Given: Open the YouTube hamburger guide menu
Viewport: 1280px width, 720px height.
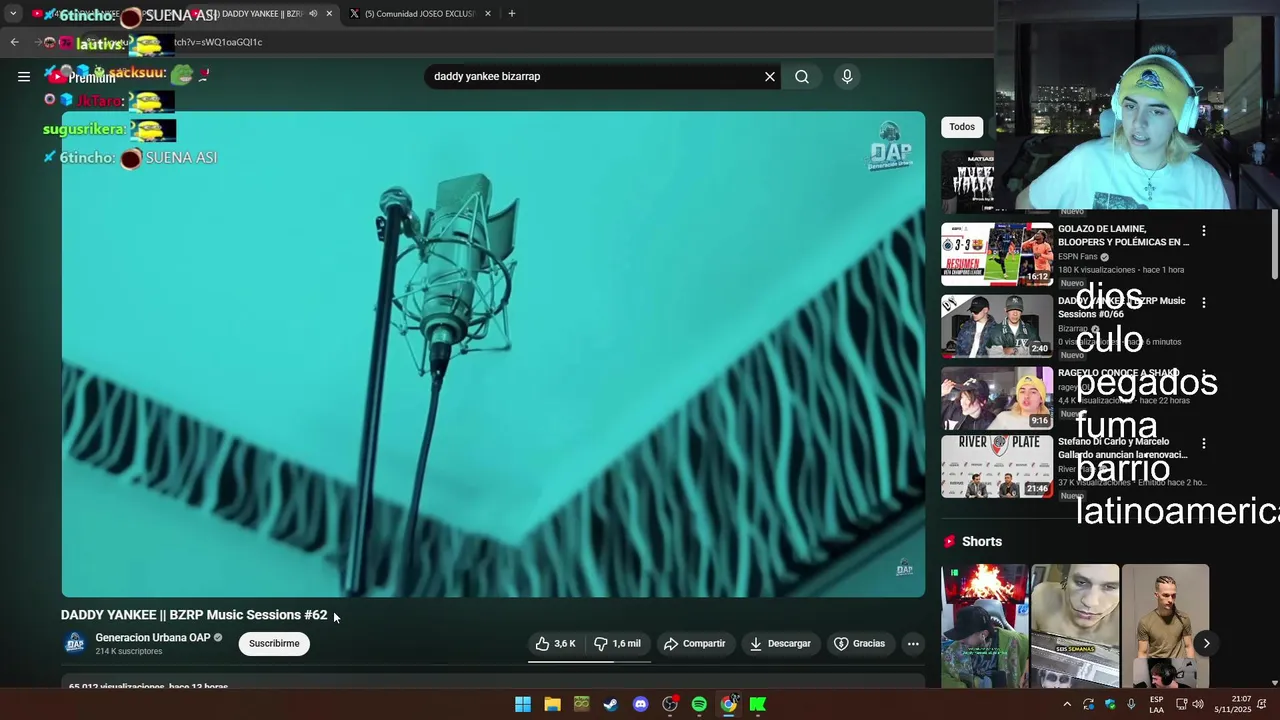Looking at the screenshot, I should [x=24, y=76].
